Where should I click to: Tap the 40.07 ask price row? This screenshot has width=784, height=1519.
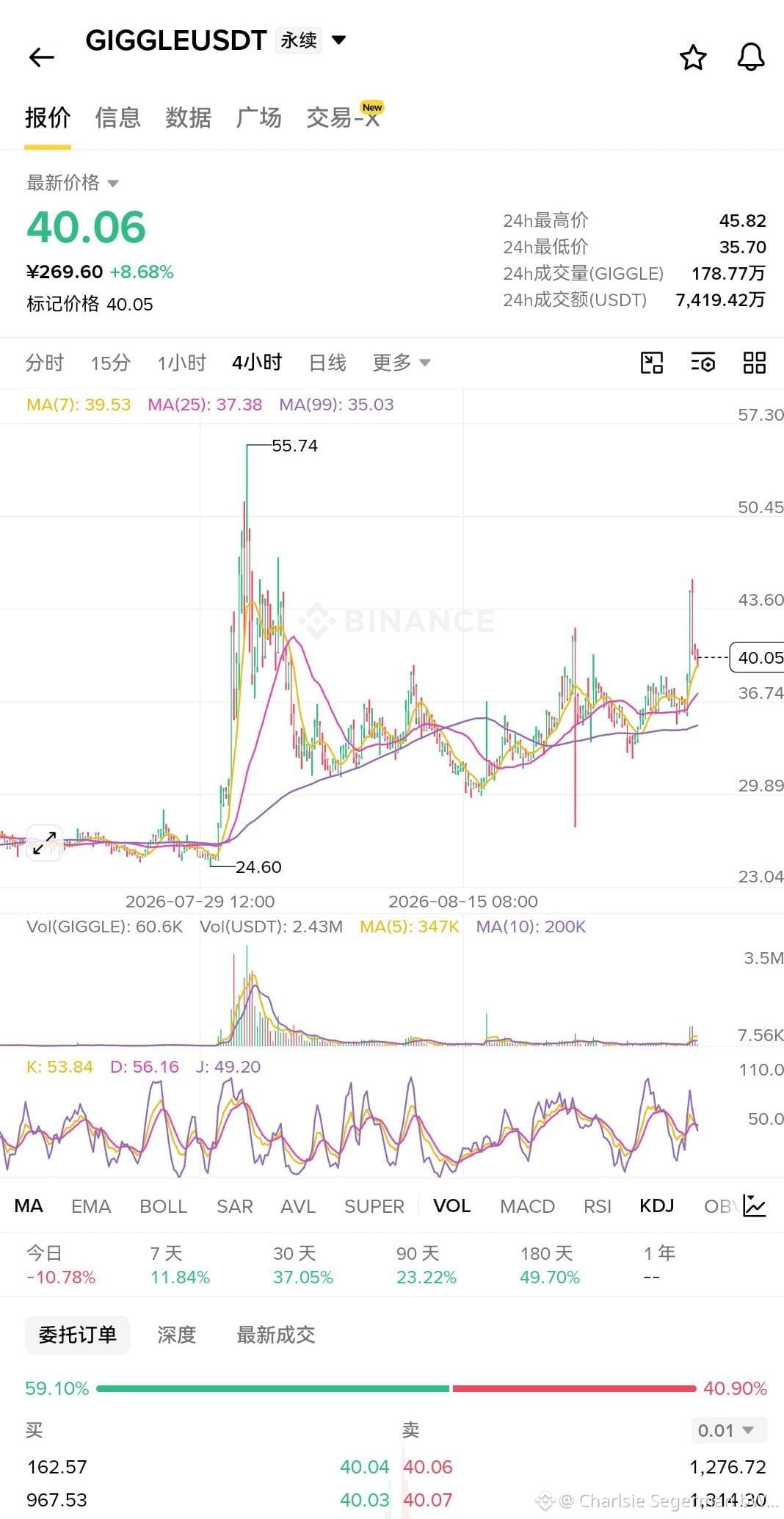click(x=428, y=1500)
